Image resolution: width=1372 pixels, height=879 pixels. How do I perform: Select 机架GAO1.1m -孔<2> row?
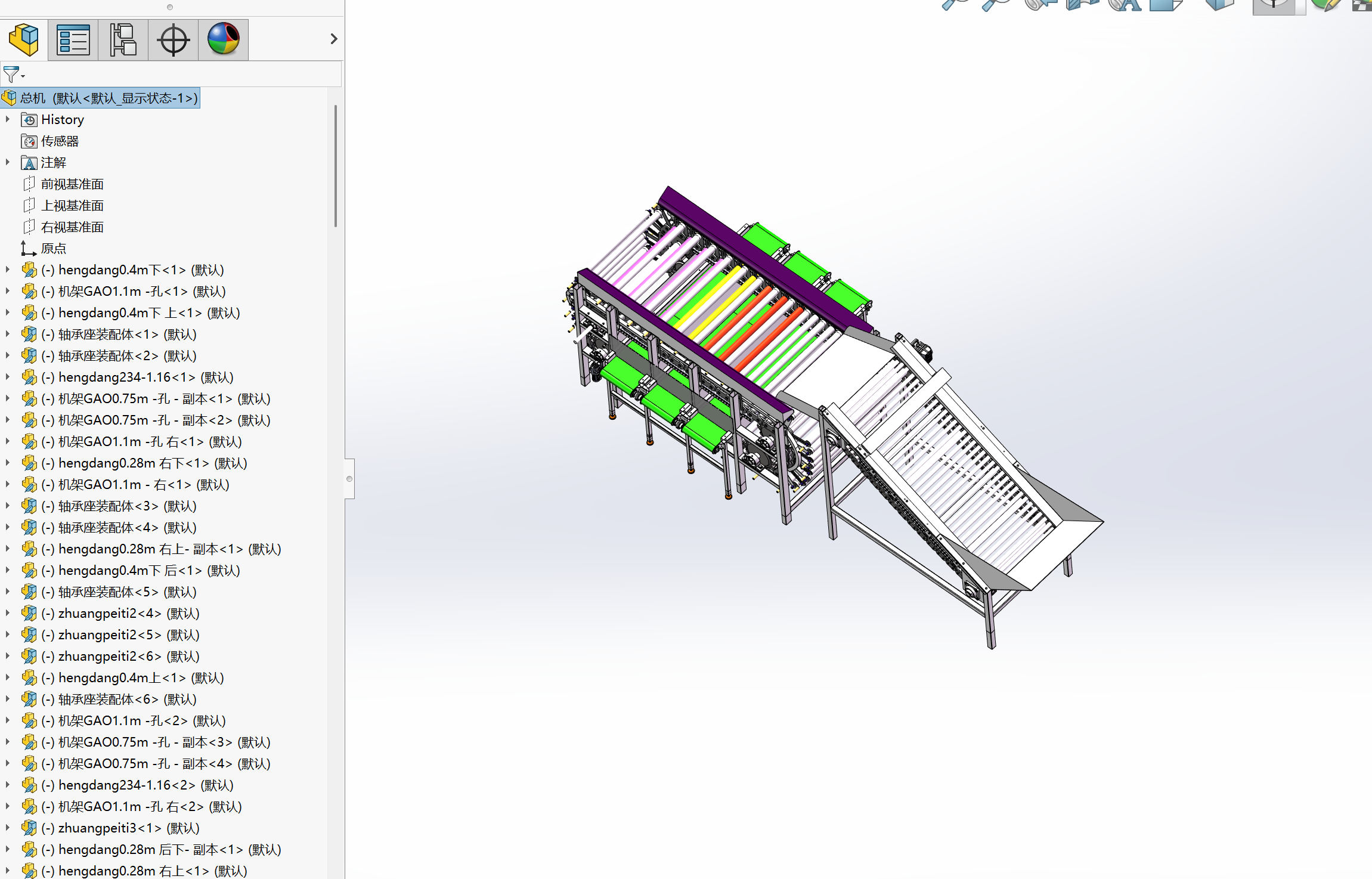click(134, 721)
